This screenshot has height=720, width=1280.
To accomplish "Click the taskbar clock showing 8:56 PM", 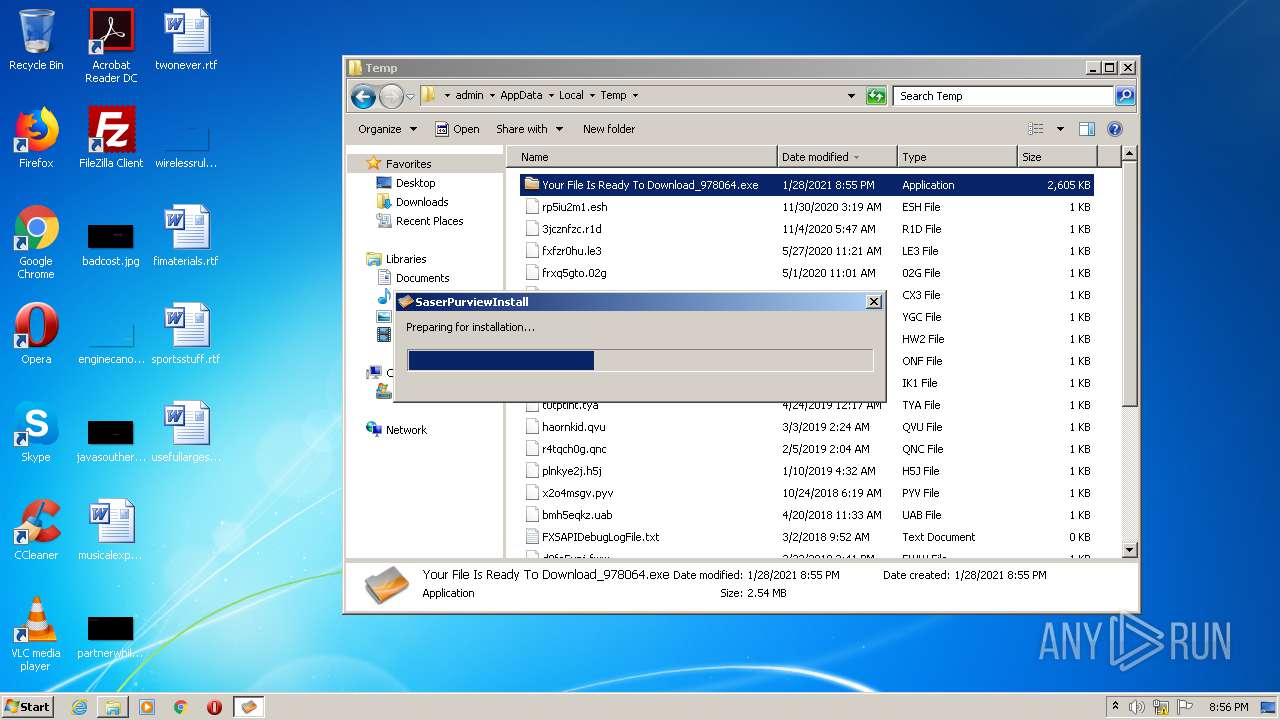I will [1228, 707].
